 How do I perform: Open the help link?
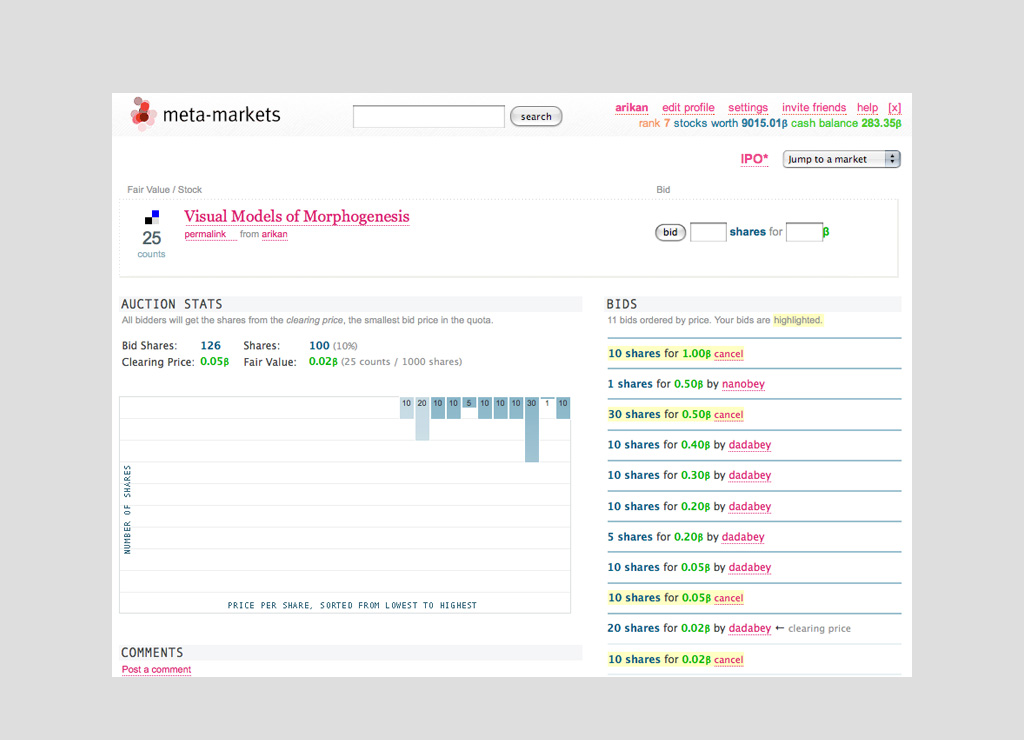tap(867, 108)
